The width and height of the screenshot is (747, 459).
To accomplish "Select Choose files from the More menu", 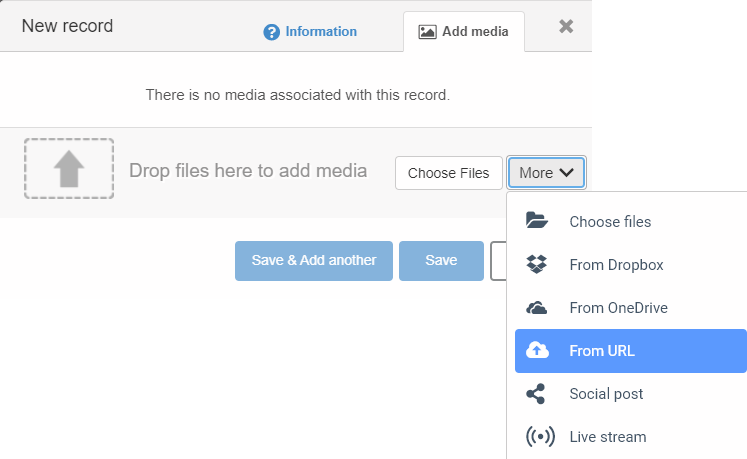I will click(631, 222).
